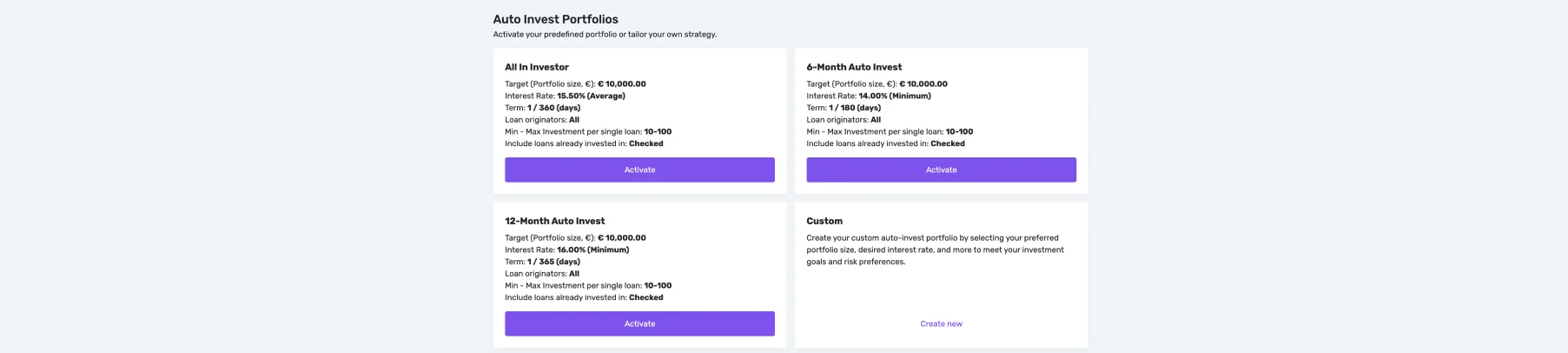Click the 1 / 365 (days) term value
The height and width of the screenshot is (353, 1568).
point(553,262)
